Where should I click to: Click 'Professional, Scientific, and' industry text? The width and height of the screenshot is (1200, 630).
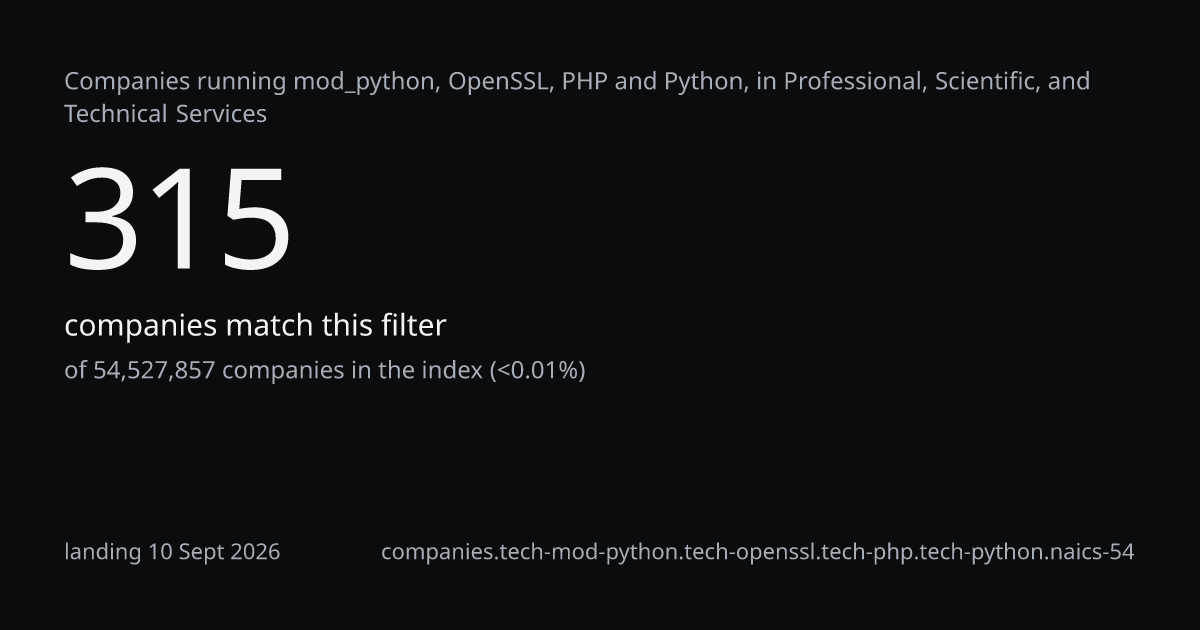(x=937, y=82)
